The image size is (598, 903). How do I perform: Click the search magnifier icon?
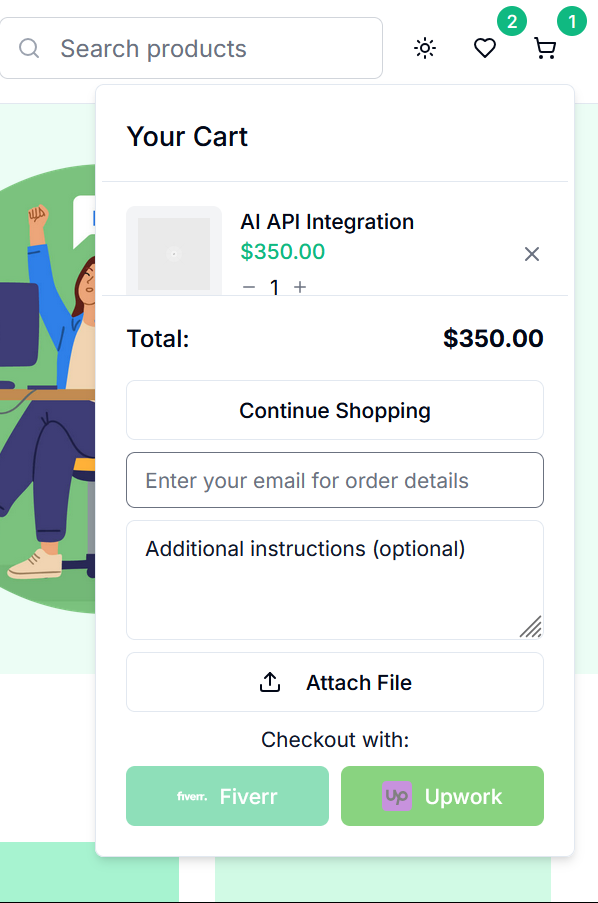click(x=29, y=48)
